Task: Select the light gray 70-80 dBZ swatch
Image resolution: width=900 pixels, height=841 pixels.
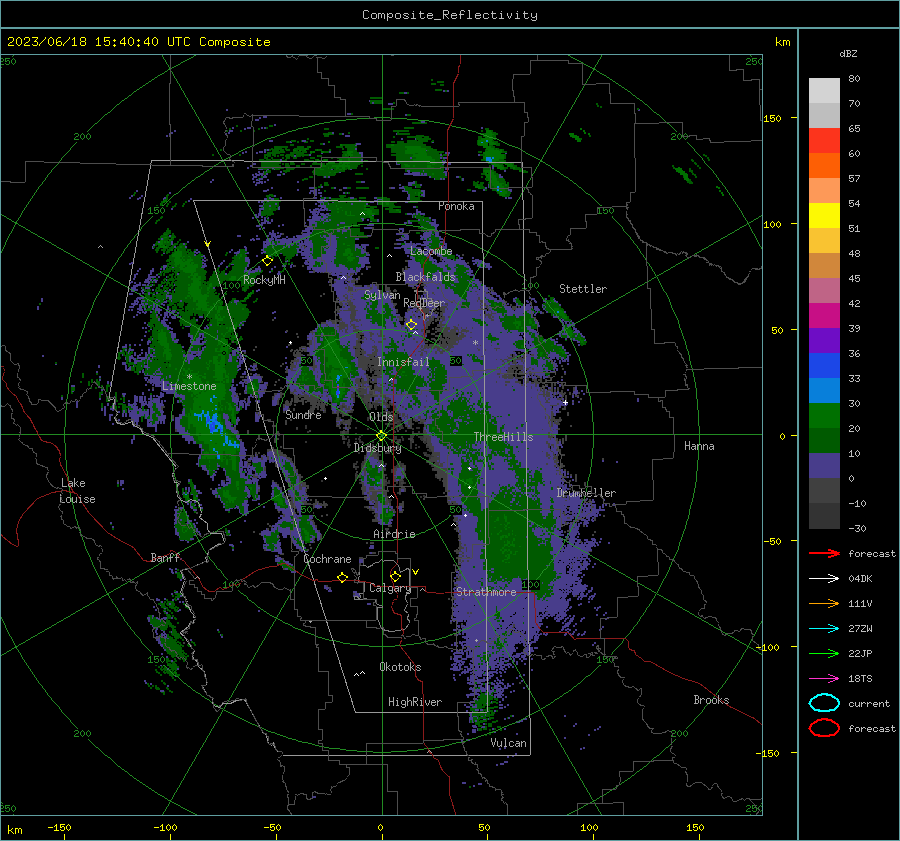Action: (824, 91)
